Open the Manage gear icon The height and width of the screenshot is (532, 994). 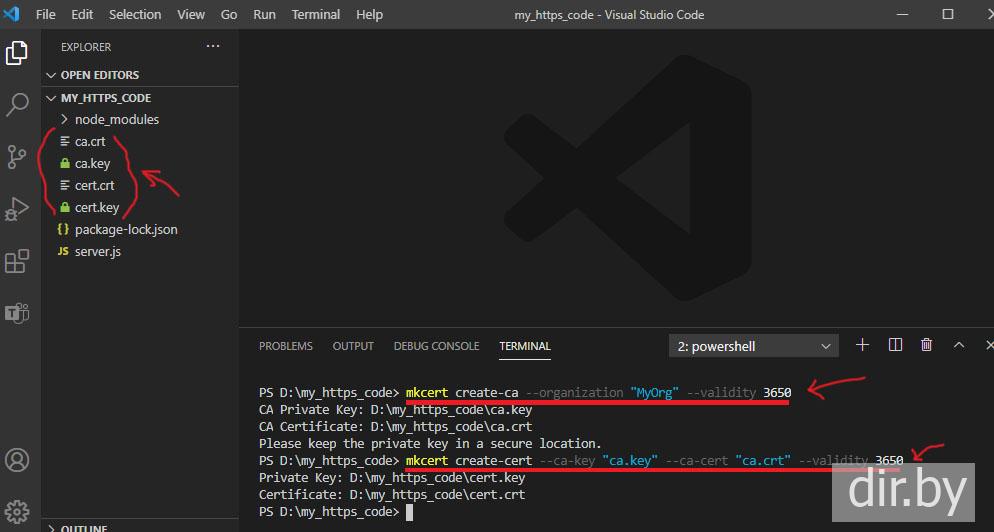(x=17, y=512)
